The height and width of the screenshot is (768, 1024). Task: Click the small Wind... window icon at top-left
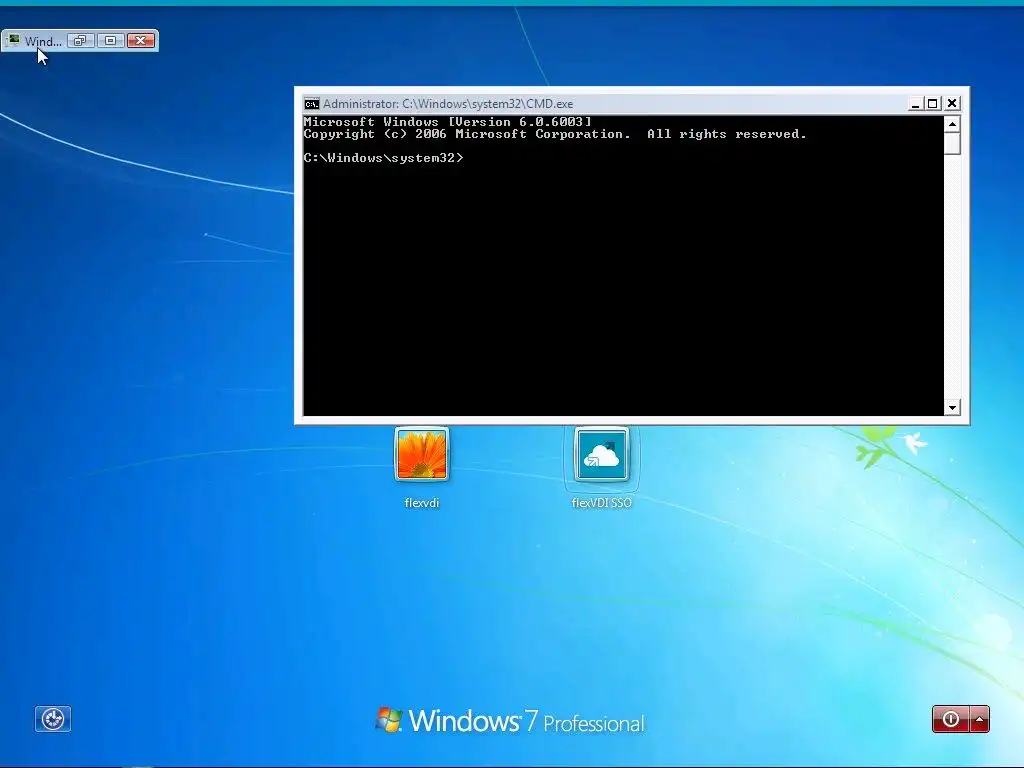14,40
